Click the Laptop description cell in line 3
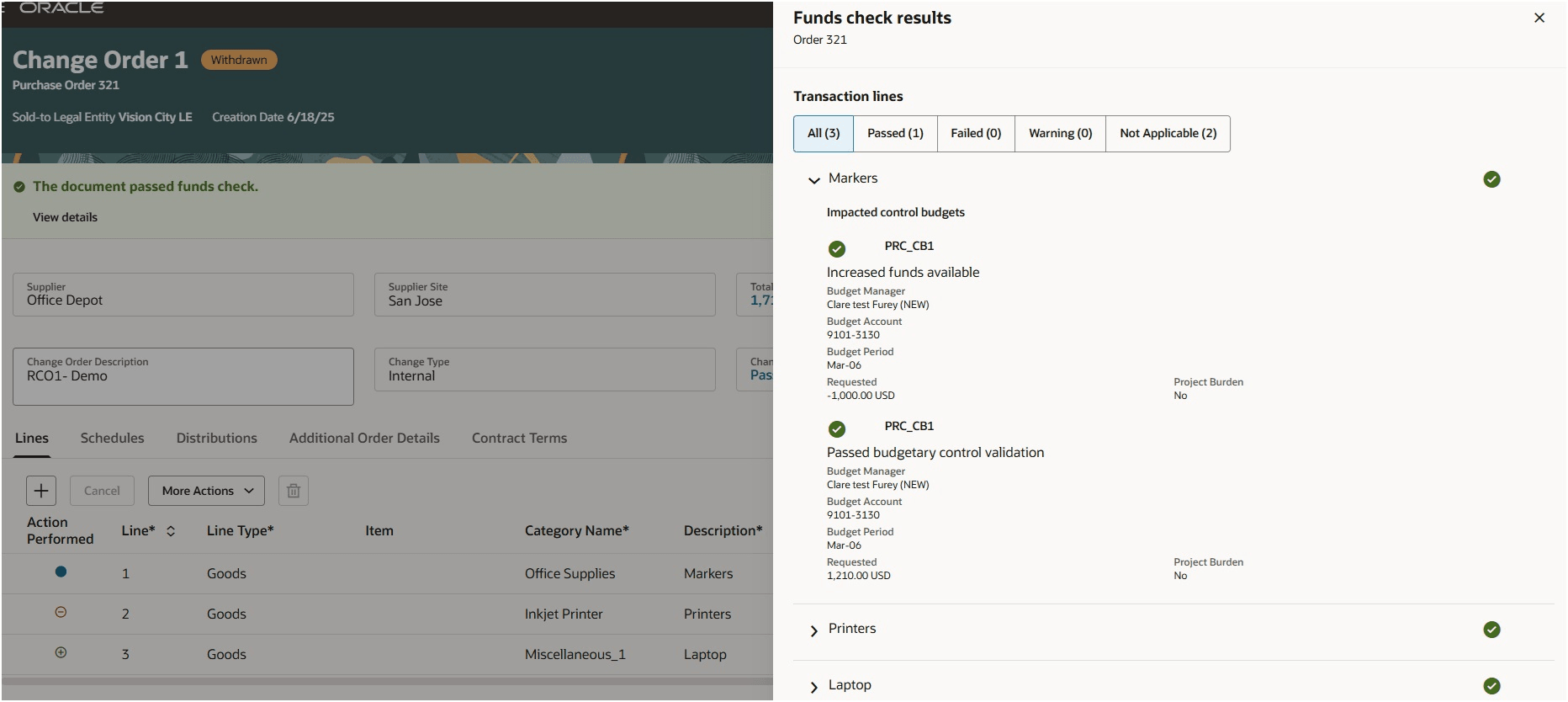Image resolution: width=1568 pixels, height=702 pixels. tap(705, 654)
